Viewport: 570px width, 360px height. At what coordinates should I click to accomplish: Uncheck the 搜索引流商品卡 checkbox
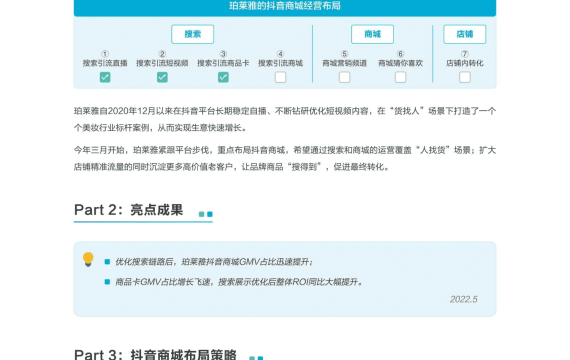(223, 77)
